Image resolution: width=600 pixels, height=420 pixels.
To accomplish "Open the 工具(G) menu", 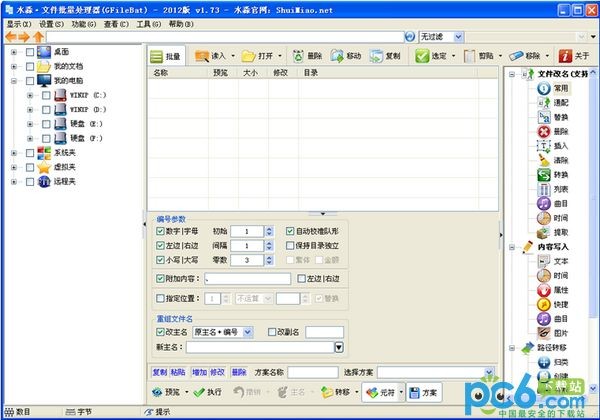I will point(149,23).
